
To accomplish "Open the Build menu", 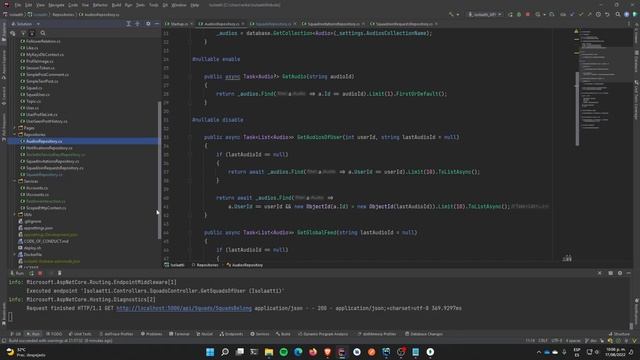I will (116, 5).
